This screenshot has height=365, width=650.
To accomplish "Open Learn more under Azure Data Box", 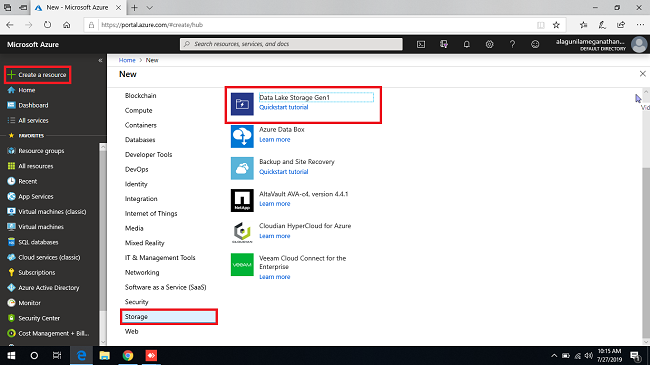I will 274,139.
